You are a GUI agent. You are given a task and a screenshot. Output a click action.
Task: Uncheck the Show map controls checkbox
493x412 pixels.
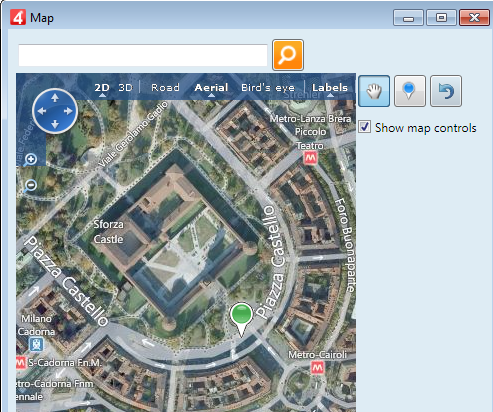click(x=365, y=127)
